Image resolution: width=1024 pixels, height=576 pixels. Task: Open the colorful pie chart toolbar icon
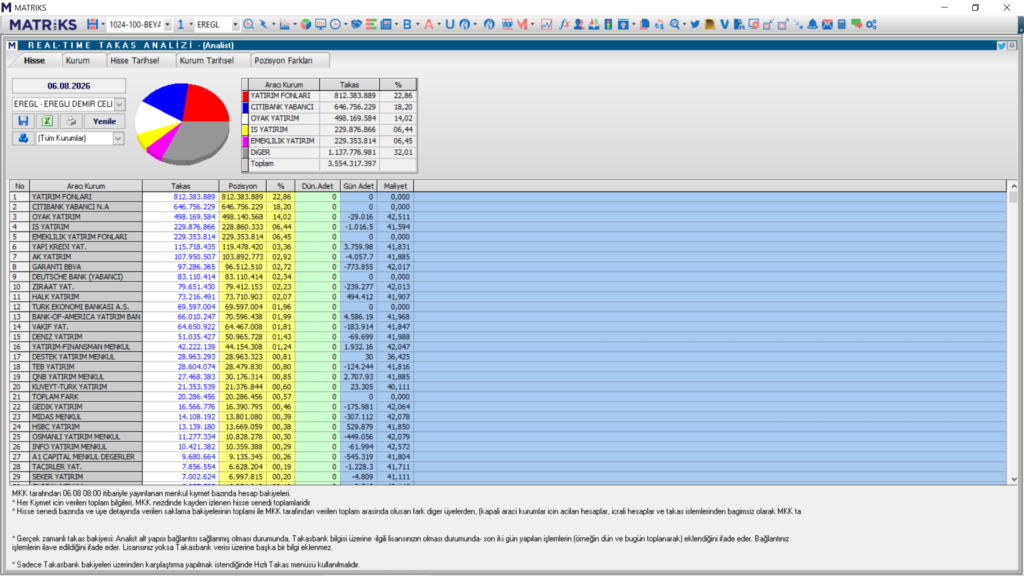click(x=306, y=24)
